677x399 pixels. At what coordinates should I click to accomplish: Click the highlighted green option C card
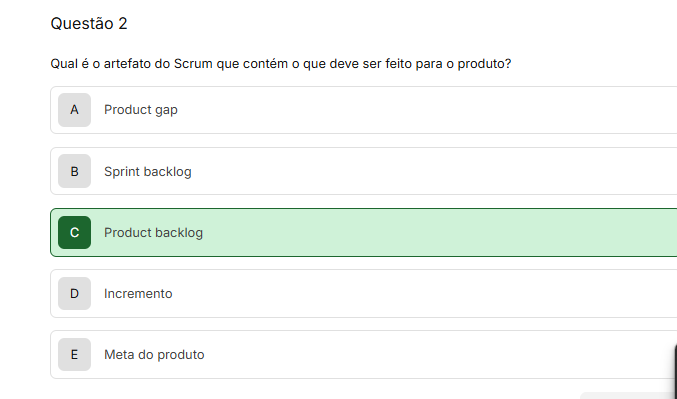(x=364, y=233)
